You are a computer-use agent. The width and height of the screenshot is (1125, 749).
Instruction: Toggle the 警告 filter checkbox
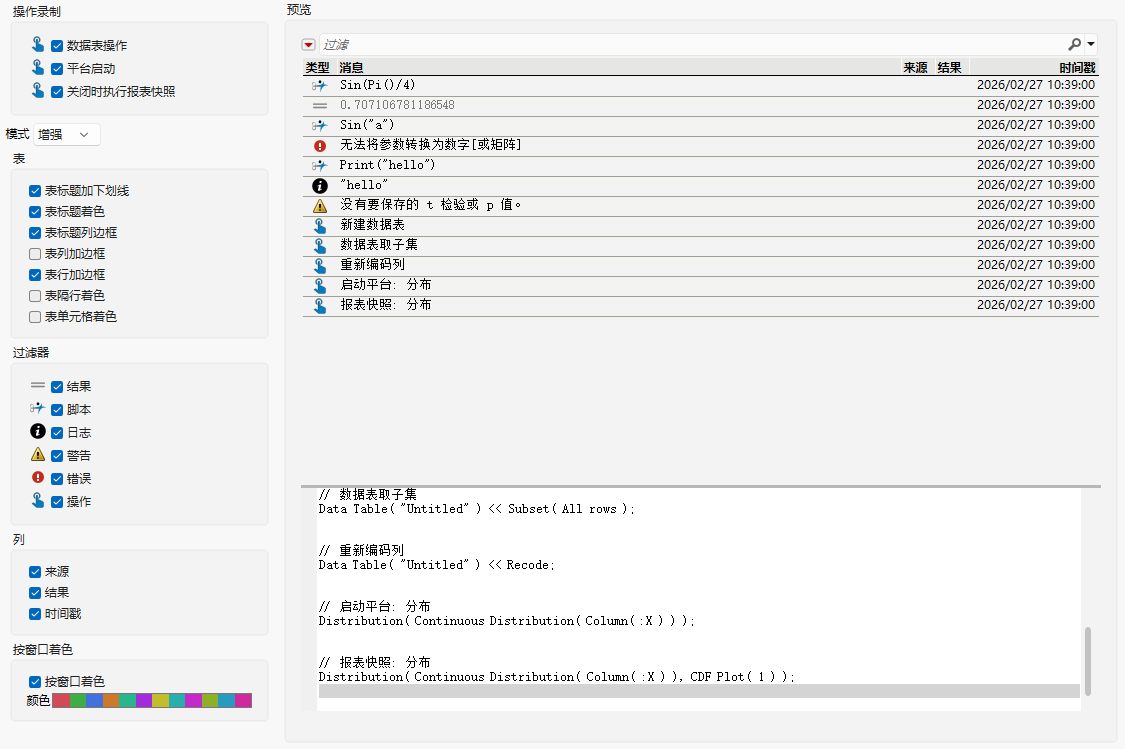click(x=57, y=456)
